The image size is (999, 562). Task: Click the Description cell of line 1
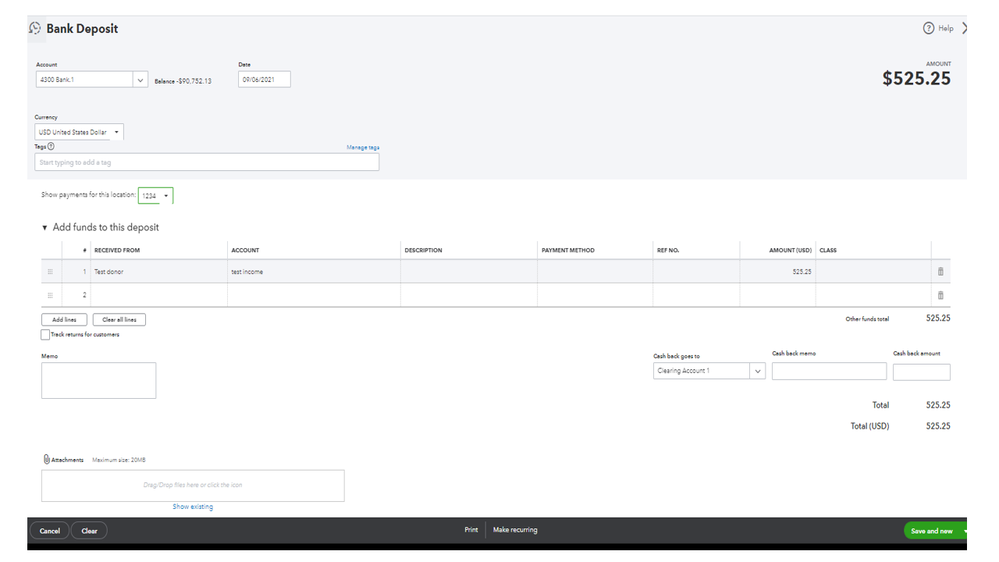tap(469, 271)
